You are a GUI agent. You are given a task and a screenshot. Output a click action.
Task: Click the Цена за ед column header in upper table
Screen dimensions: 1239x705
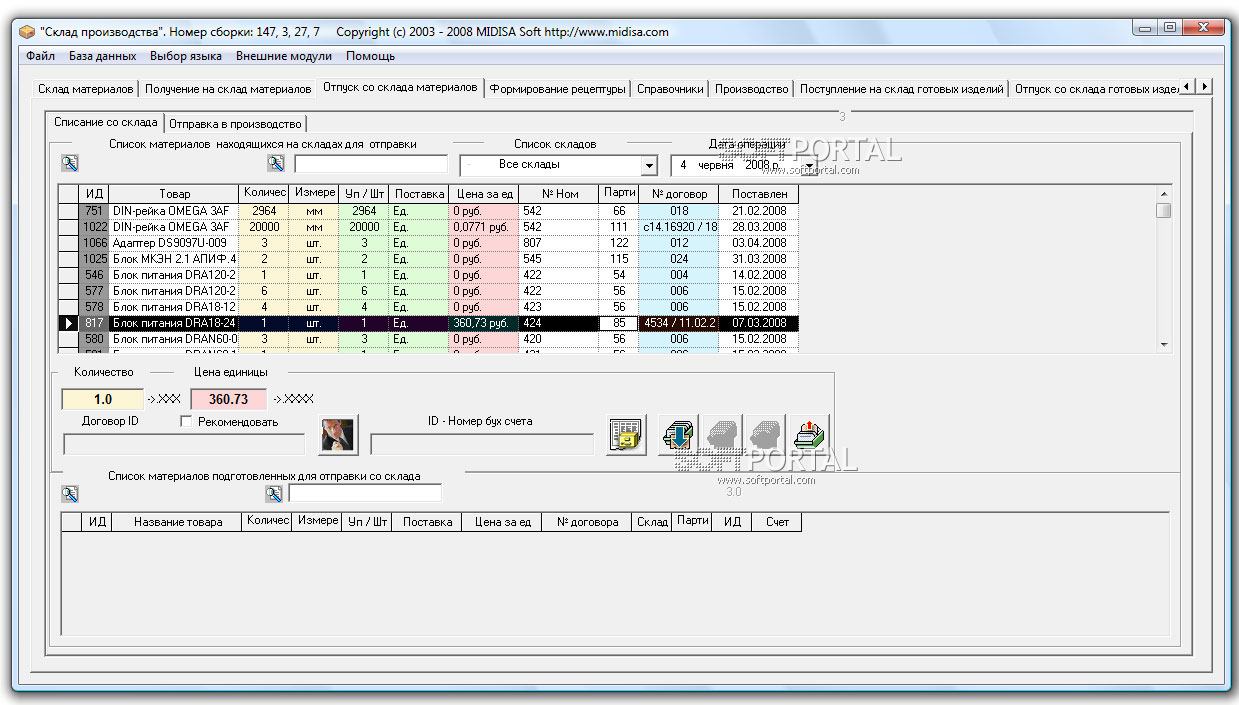pyautogui.click(x=484, y=194)
